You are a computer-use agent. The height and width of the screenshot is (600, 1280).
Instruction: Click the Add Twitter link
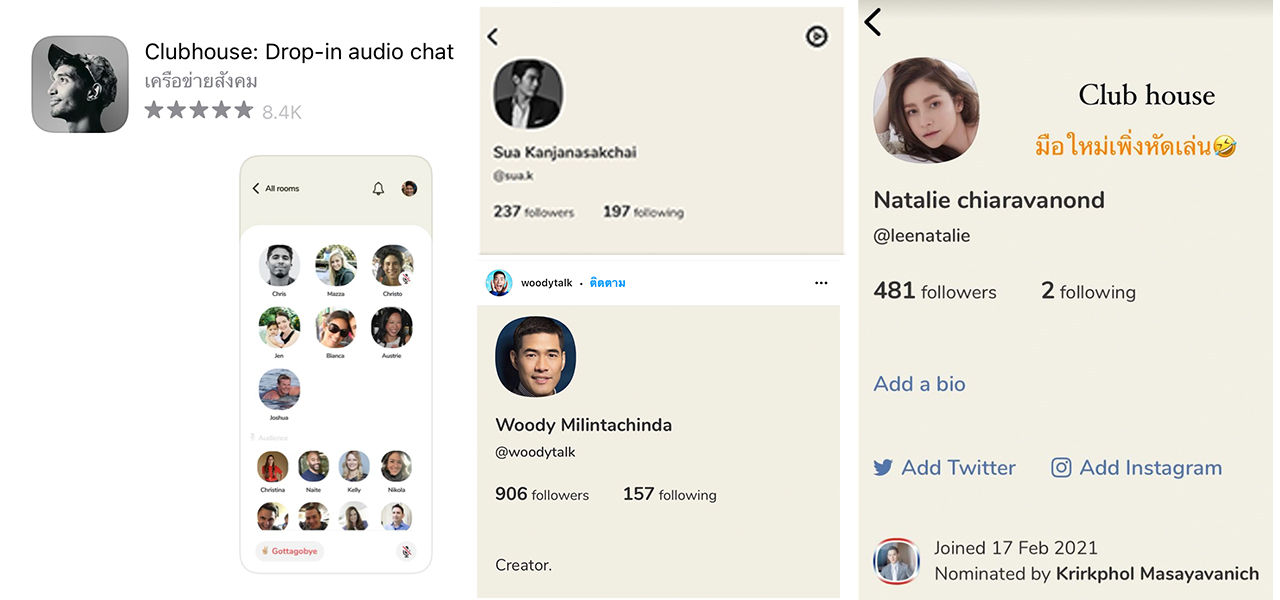click(x=944, y=468)
